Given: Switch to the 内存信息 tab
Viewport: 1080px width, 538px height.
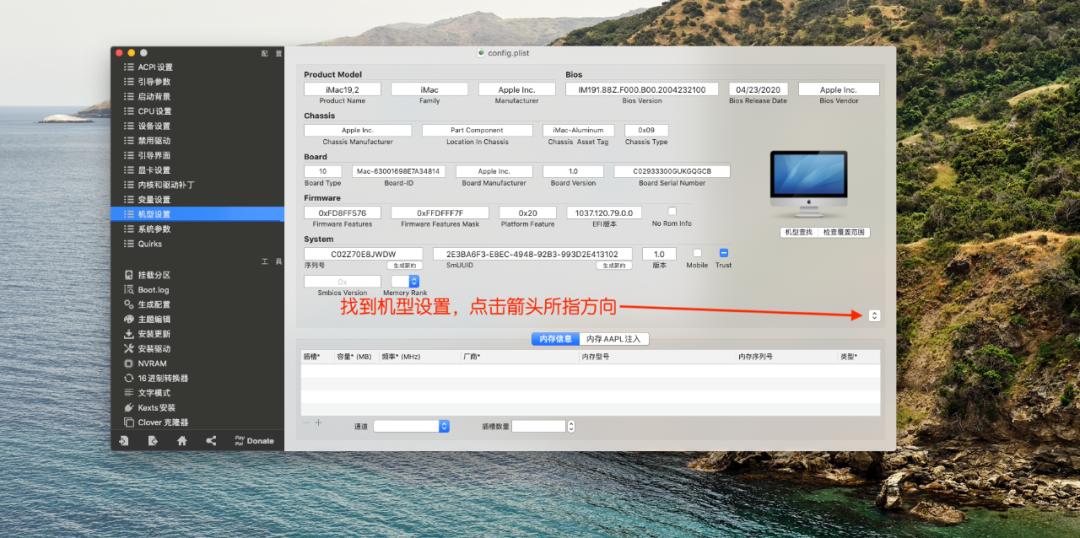Looking at the screenshot, I should [555, 339].
